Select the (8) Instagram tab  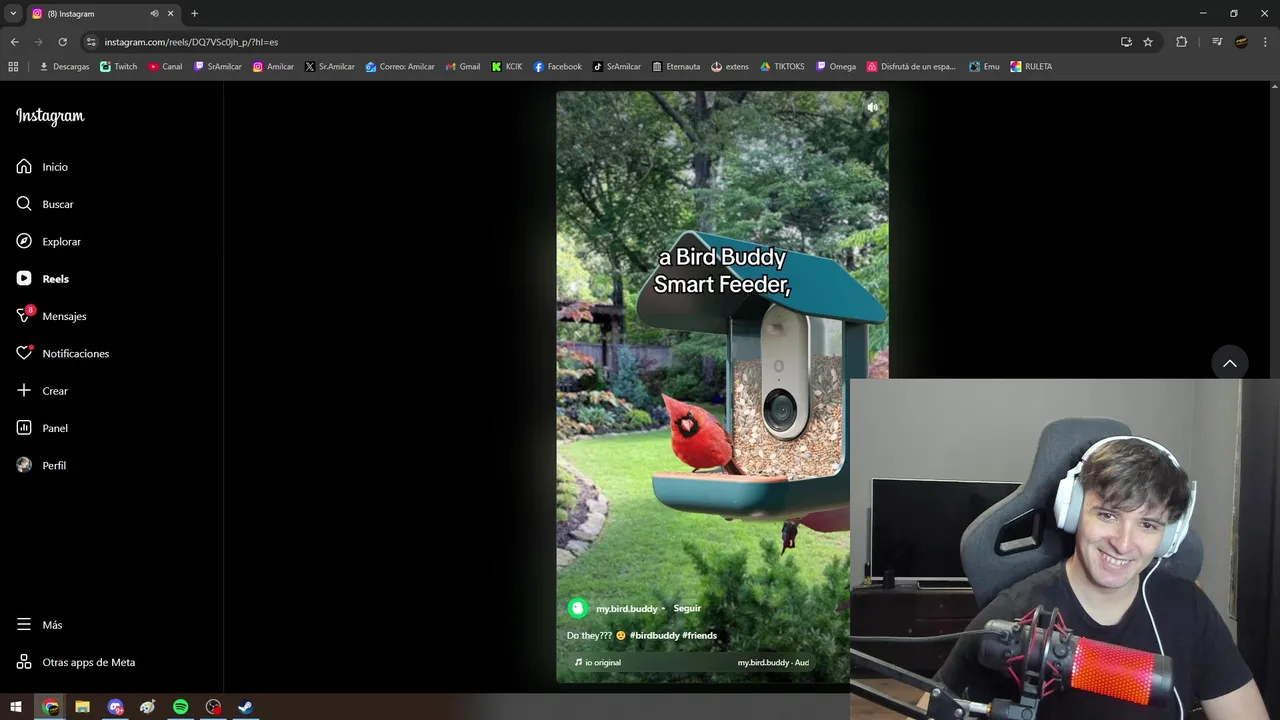103,14
